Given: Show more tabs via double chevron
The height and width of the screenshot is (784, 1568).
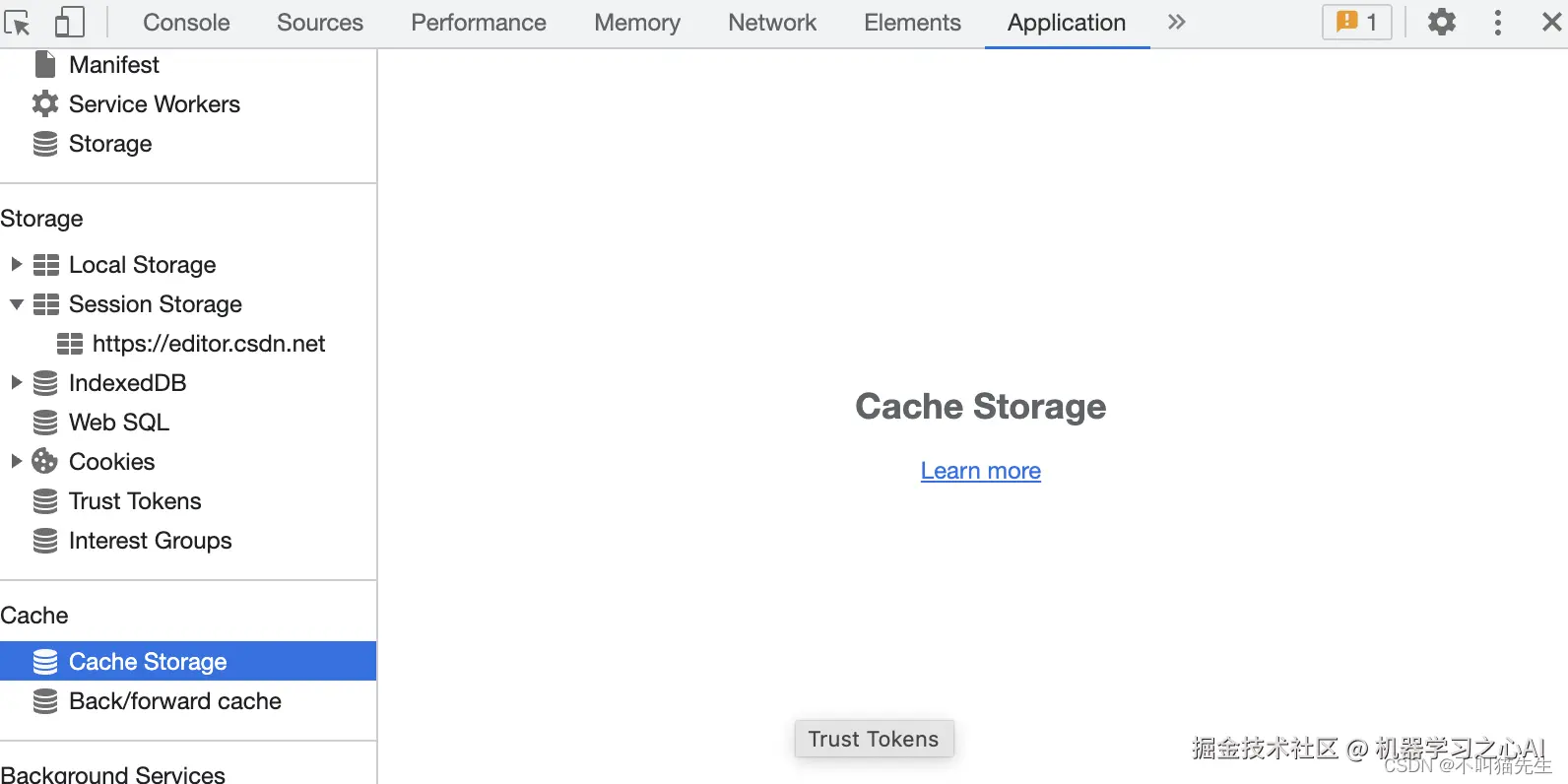Looking at the screenshot, I should pos(1176,22).
